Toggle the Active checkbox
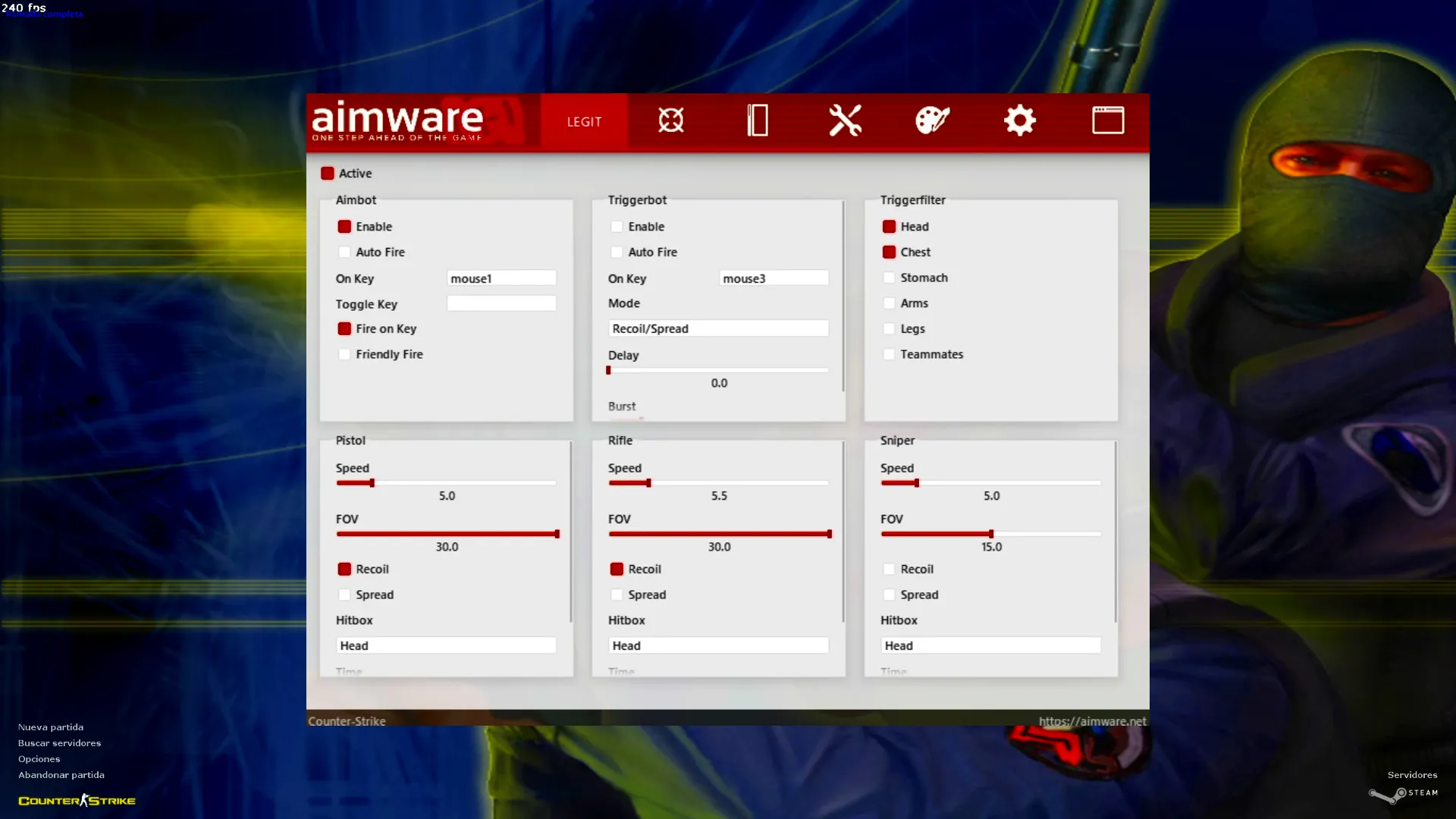This screenshot has height=819, width=1456. click(x=328, y=174)
